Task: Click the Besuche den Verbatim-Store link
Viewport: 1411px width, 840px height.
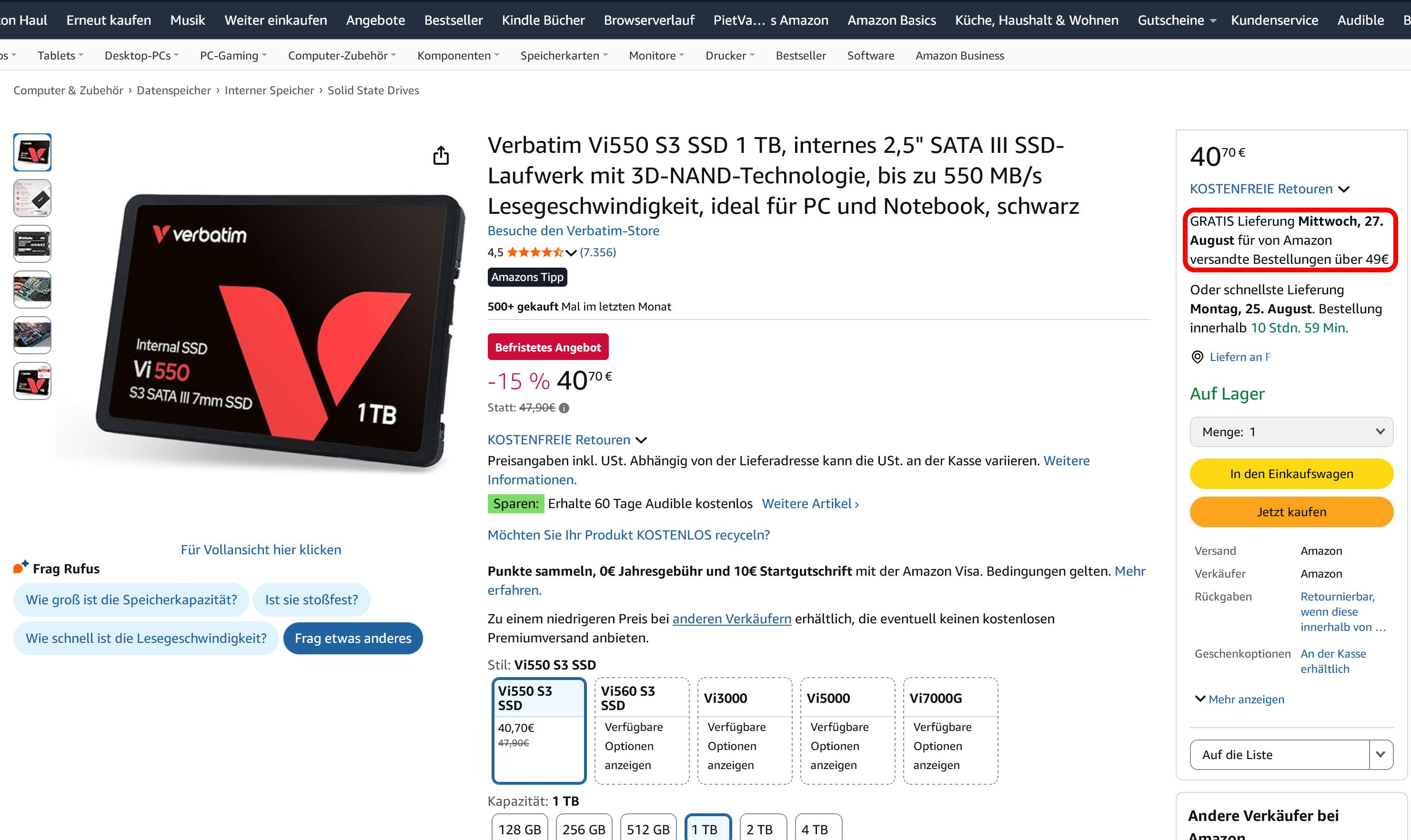Action: point(573,230)
